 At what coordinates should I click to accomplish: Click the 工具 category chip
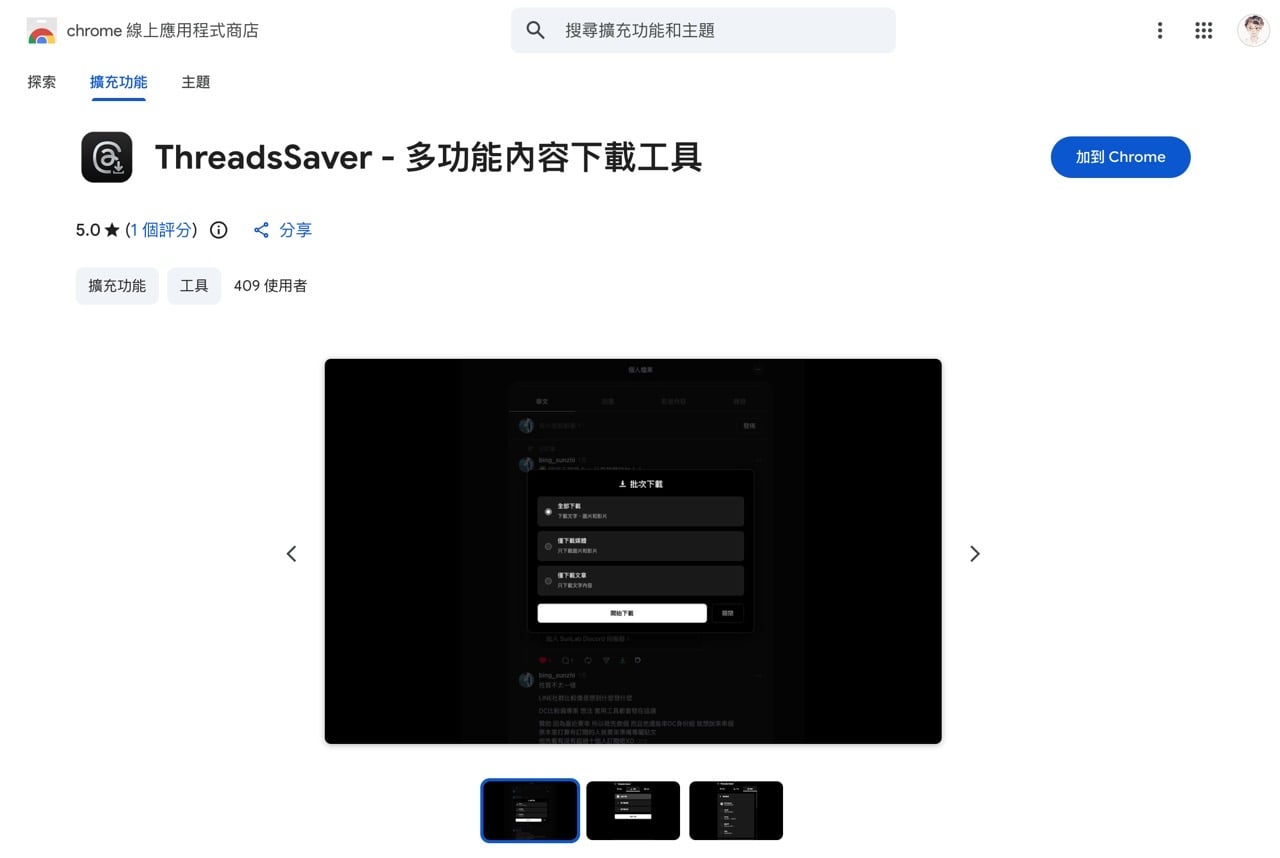tap(194, 286)
